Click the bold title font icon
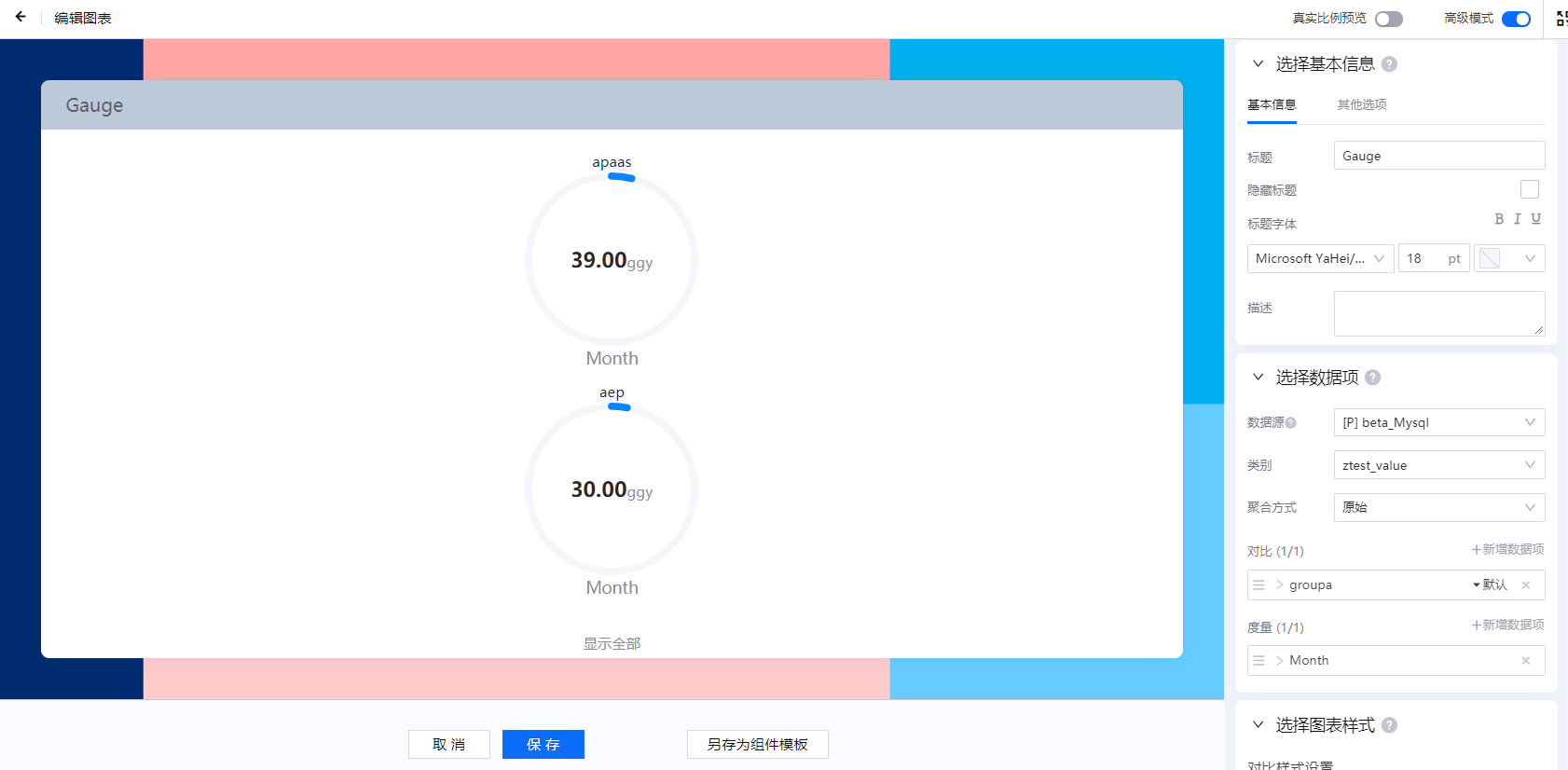The height and width of the screenshot is (770, 1568). pyautogui.click(x=1499, y=219)
